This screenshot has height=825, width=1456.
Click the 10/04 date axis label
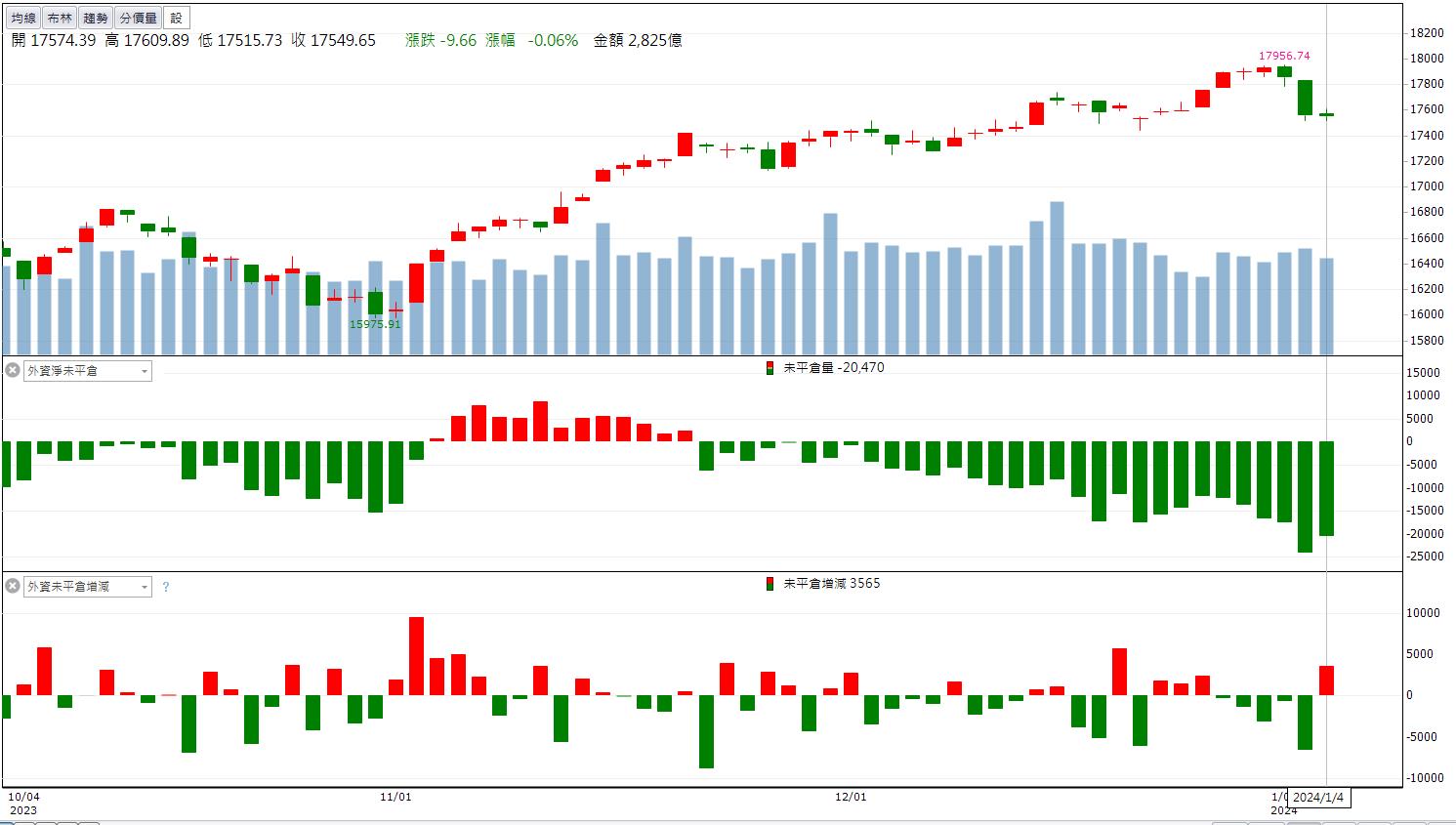tap(24, 797)
